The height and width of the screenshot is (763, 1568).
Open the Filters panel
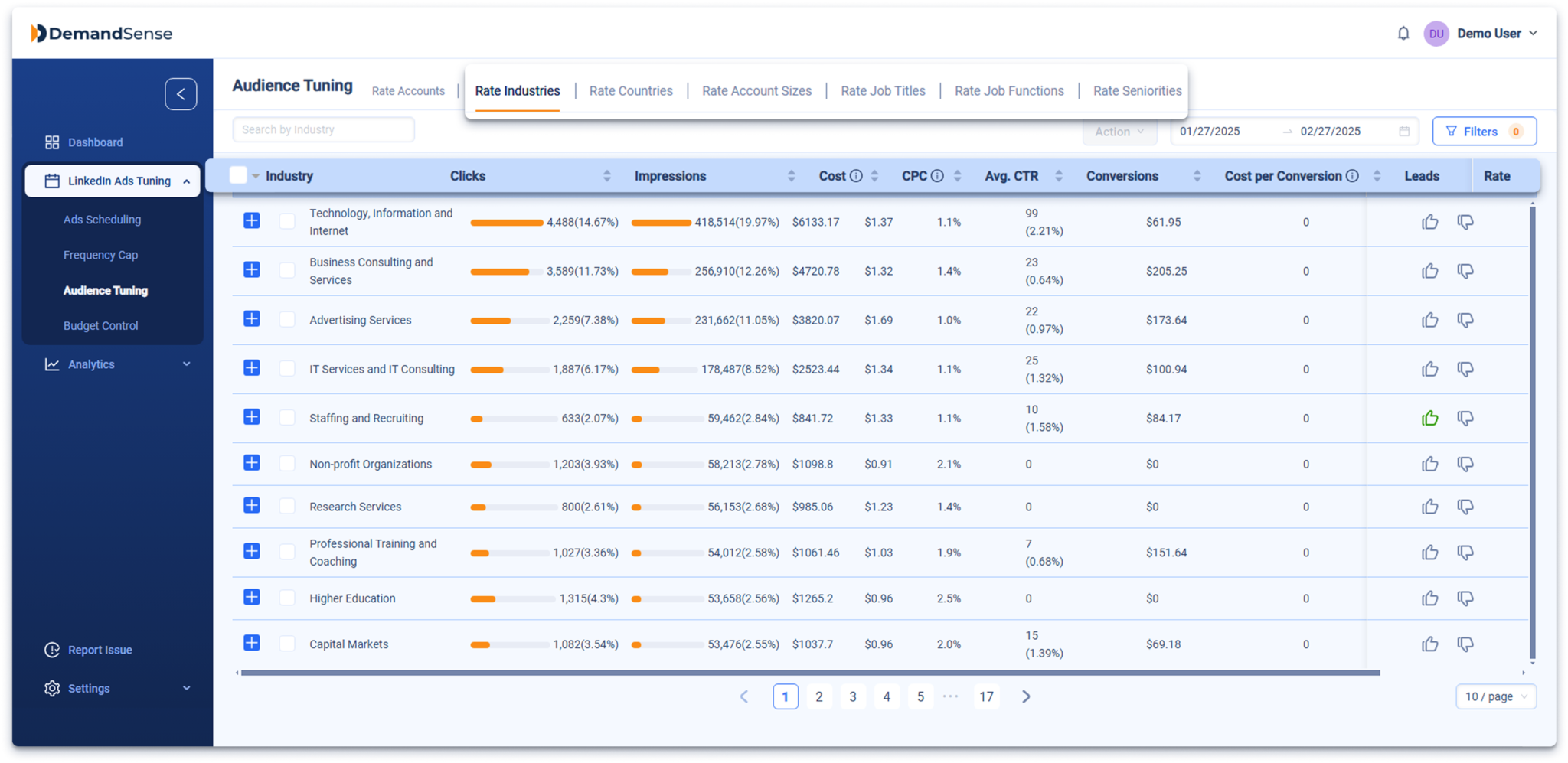coord(1483,131)
